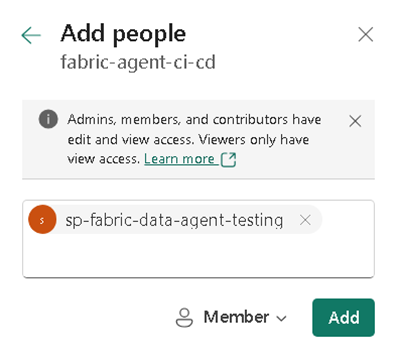Close the Add people panel

(365, 35)
